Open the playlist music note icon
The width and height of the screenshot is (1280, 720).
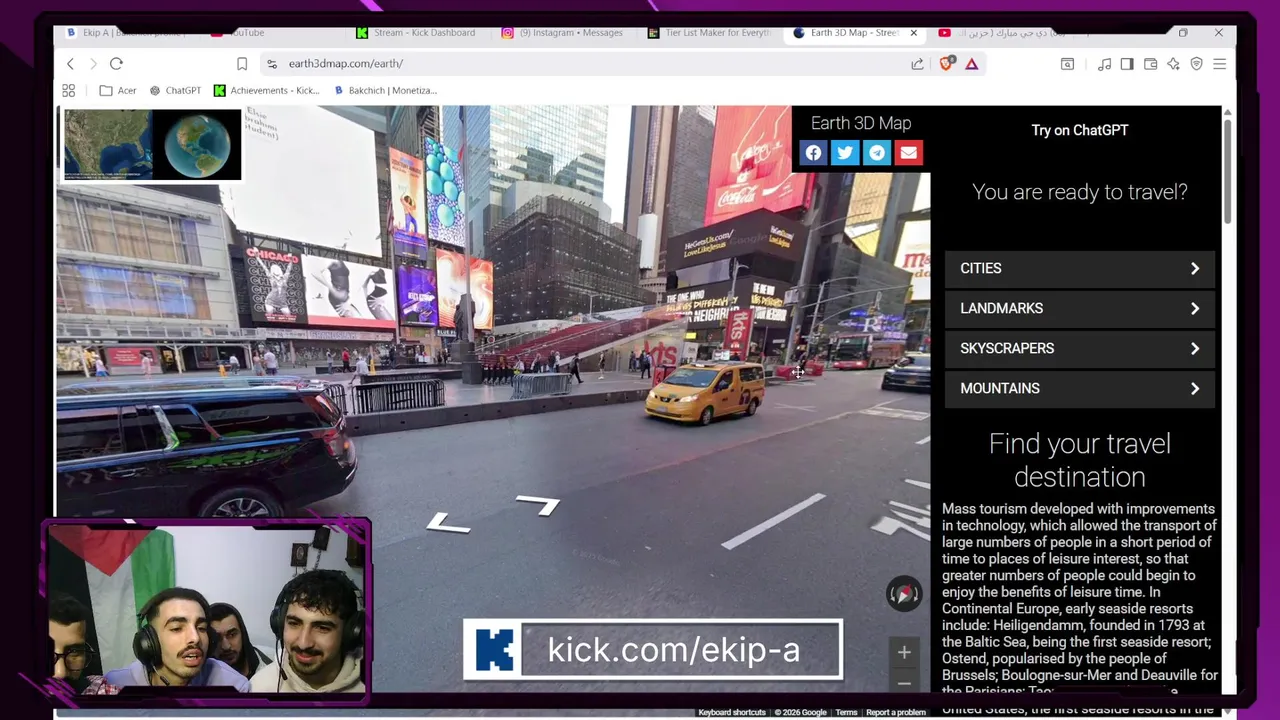click(x=1104, y=64)
